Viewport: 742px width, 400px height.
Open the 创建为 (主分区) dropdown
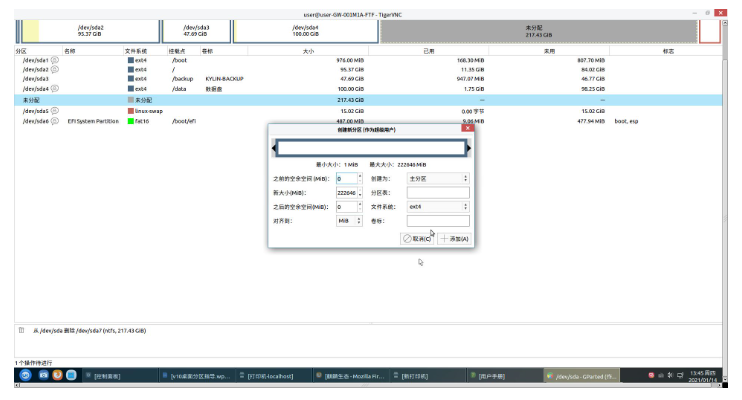click(x=438, y=178)
